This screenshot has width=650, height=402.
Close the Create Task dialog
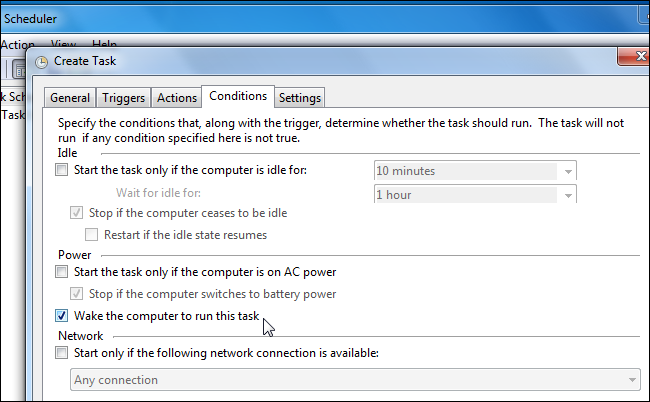click(633, 56)
